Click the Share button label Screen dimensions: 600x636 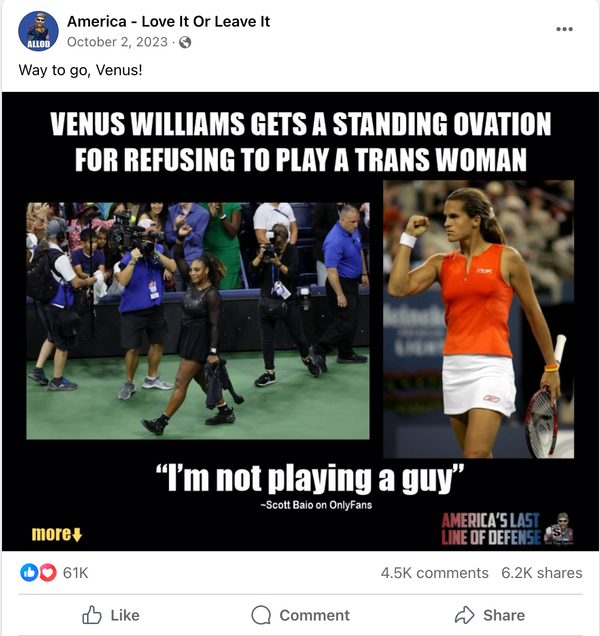pos(504,615)
